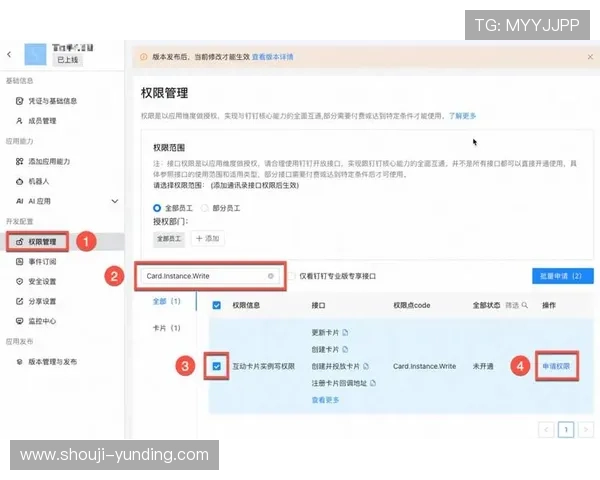Go to the next results page
This screenshot has height=480, width=600.
click(x=586, y=430)
